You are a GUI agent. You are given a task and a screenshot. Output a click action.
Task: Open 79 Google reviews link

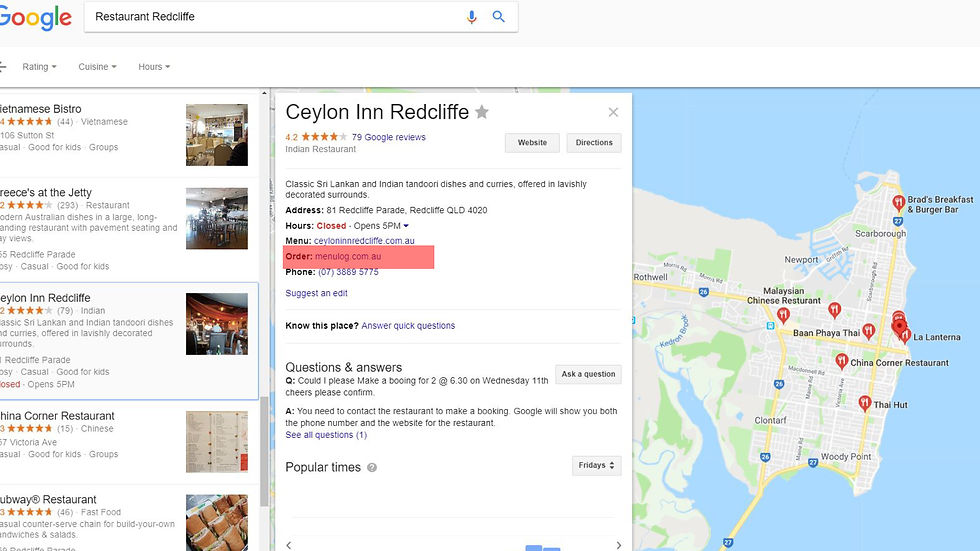388,137
